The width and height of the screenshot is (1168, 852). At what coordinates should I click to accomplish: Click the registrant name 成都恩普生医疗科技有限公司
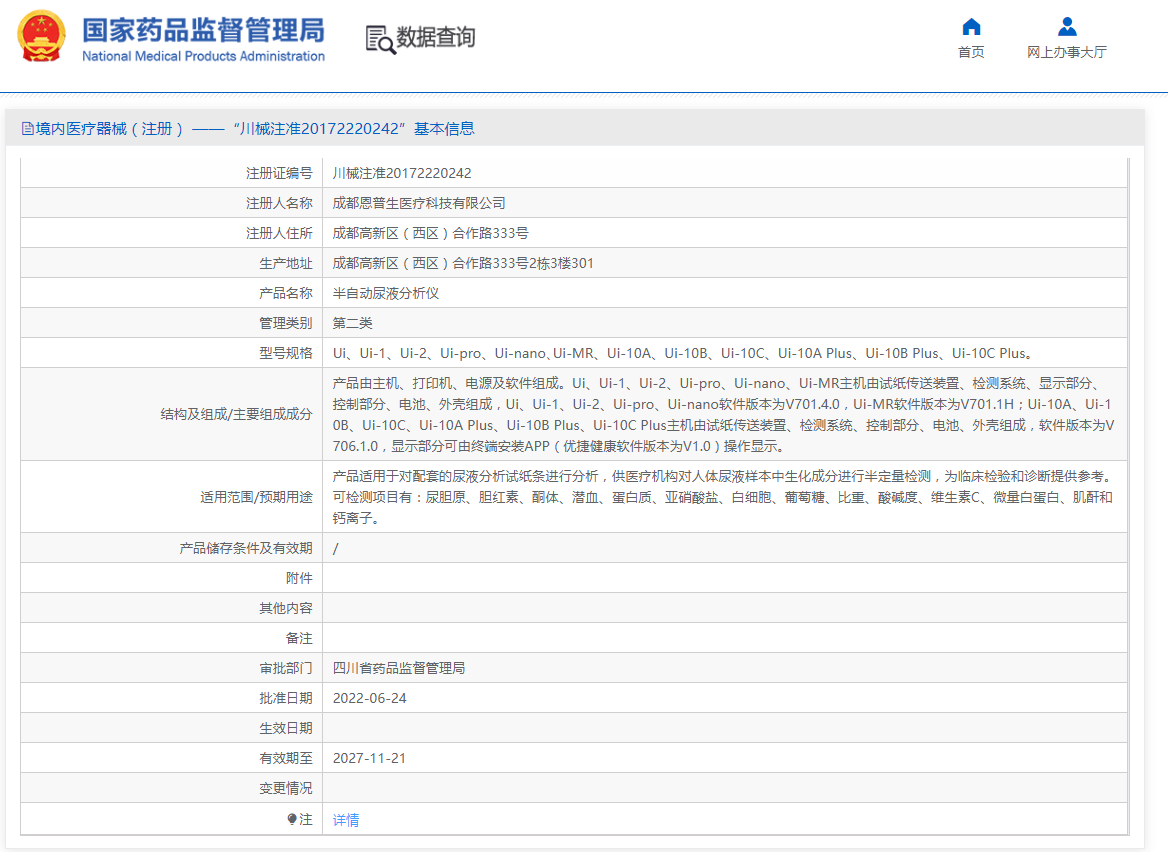tap(419, 203)
